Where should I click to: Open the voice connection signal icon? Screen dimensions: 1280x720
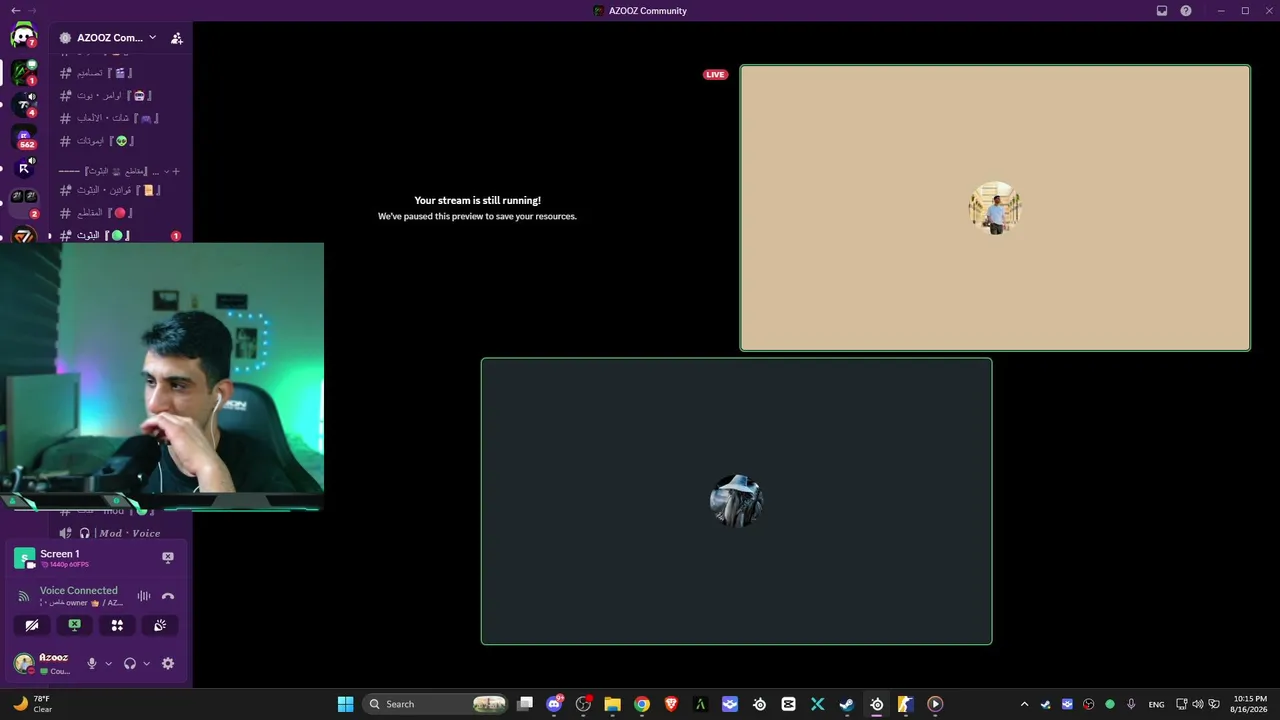24,596
